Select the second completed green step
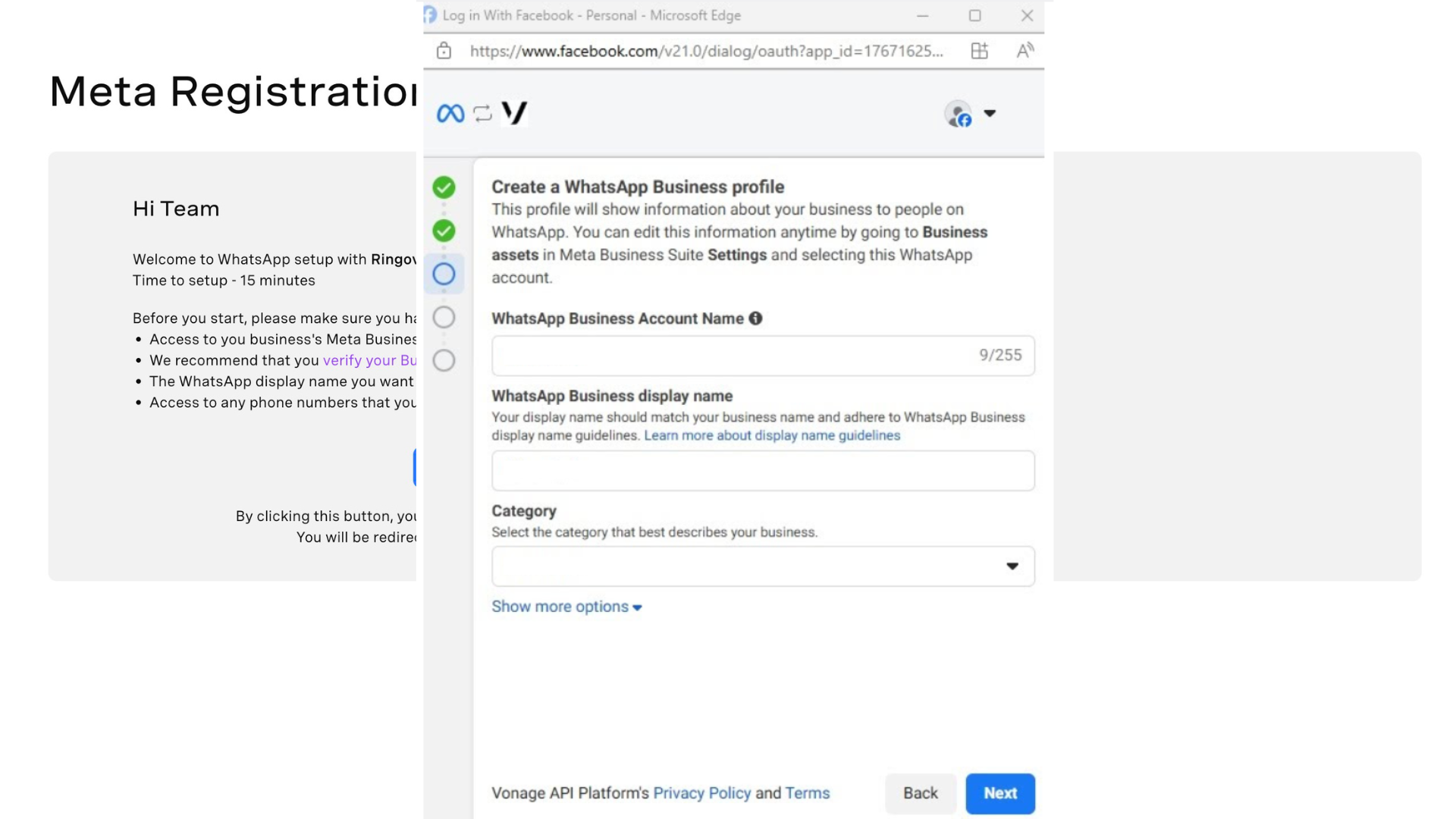This screenshot has width=1456, height=819. [x=444, y=231]
